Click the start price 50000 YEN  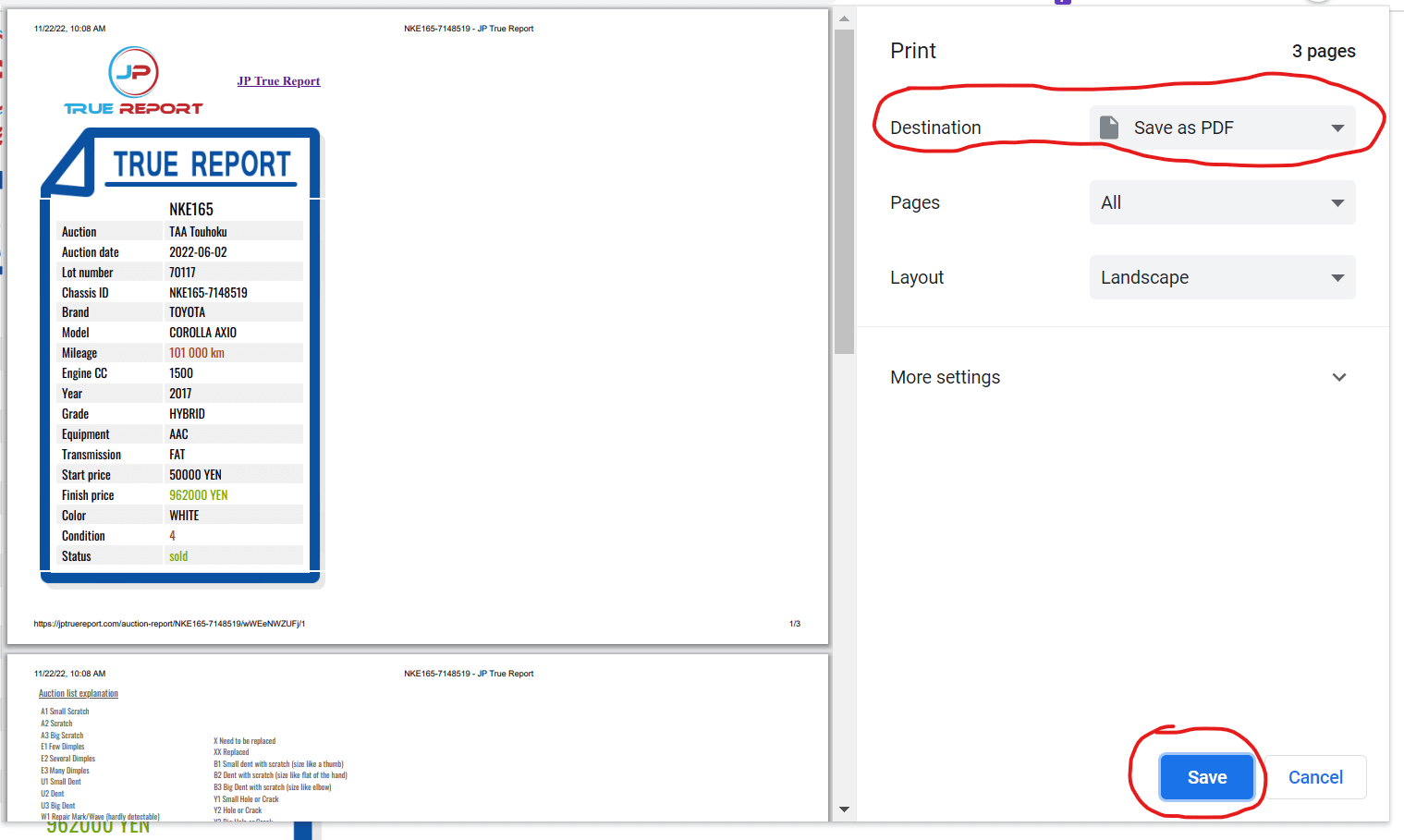point(195,475)
